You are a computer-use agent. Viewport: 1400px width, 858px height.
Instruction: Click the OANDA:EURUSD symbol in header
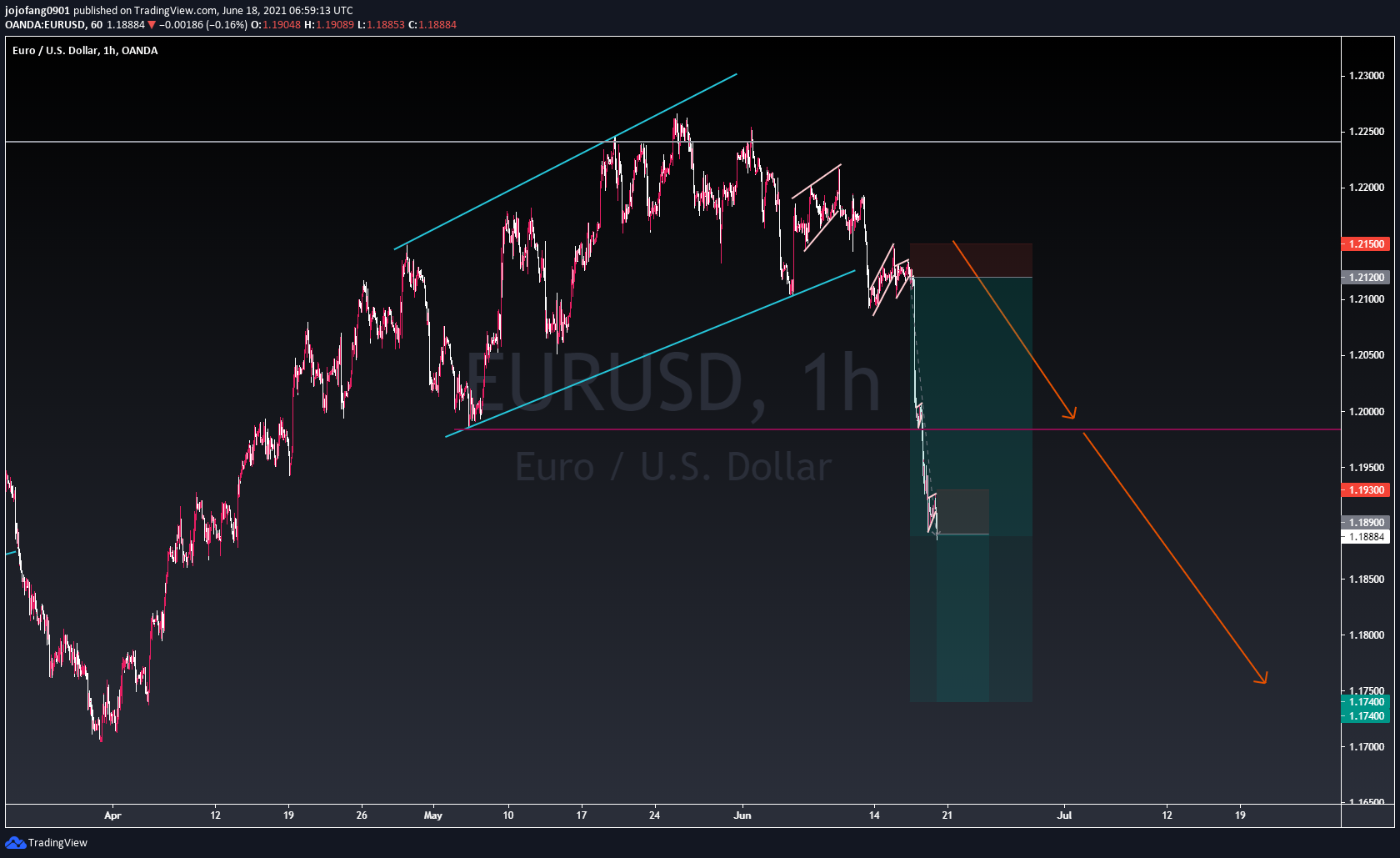46,25
